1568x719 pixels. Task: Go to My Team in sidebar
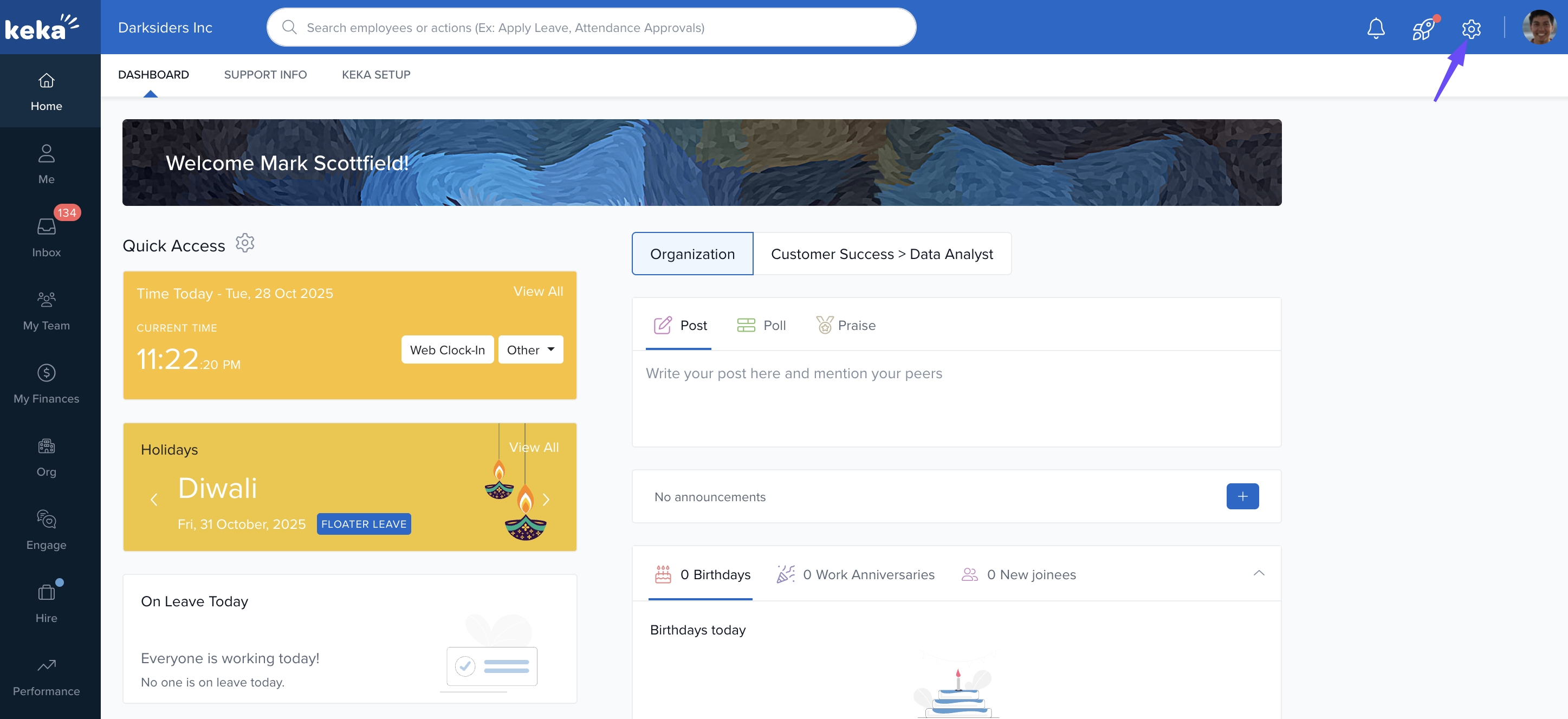[46, 310]
